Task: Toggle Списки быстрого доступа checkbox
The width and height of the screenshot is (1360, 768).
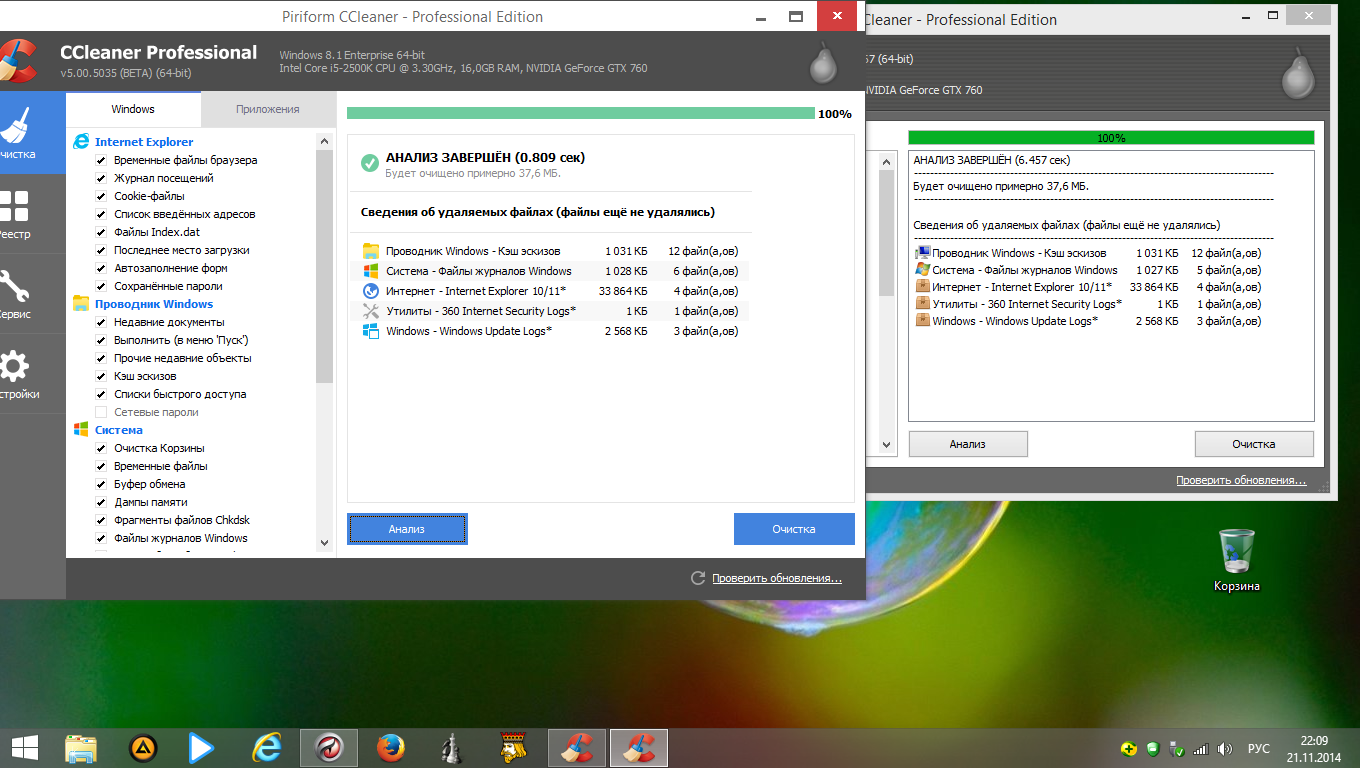Action: pos(101,394)
